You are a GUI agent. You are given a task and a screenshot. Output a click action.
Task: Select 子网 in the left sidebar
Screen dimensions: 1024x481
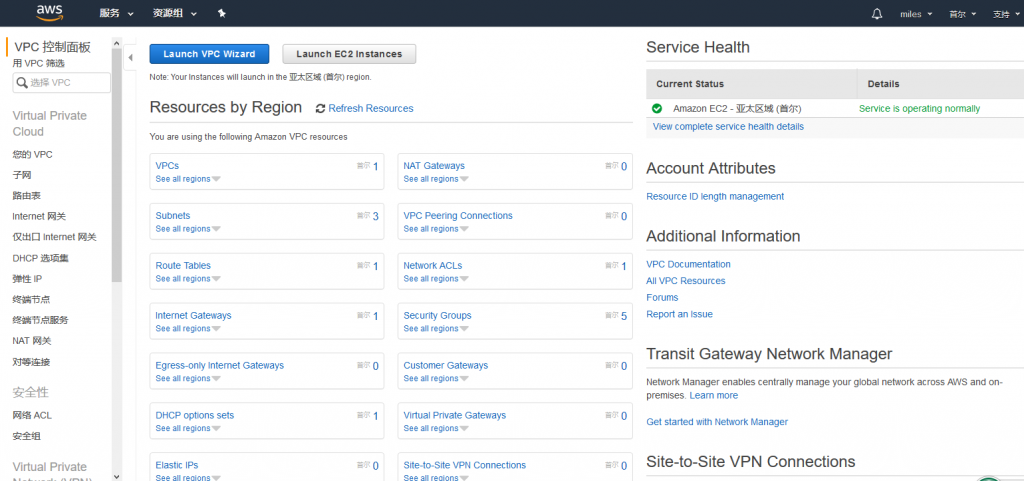pyautogui.click(x=22, y=175)
